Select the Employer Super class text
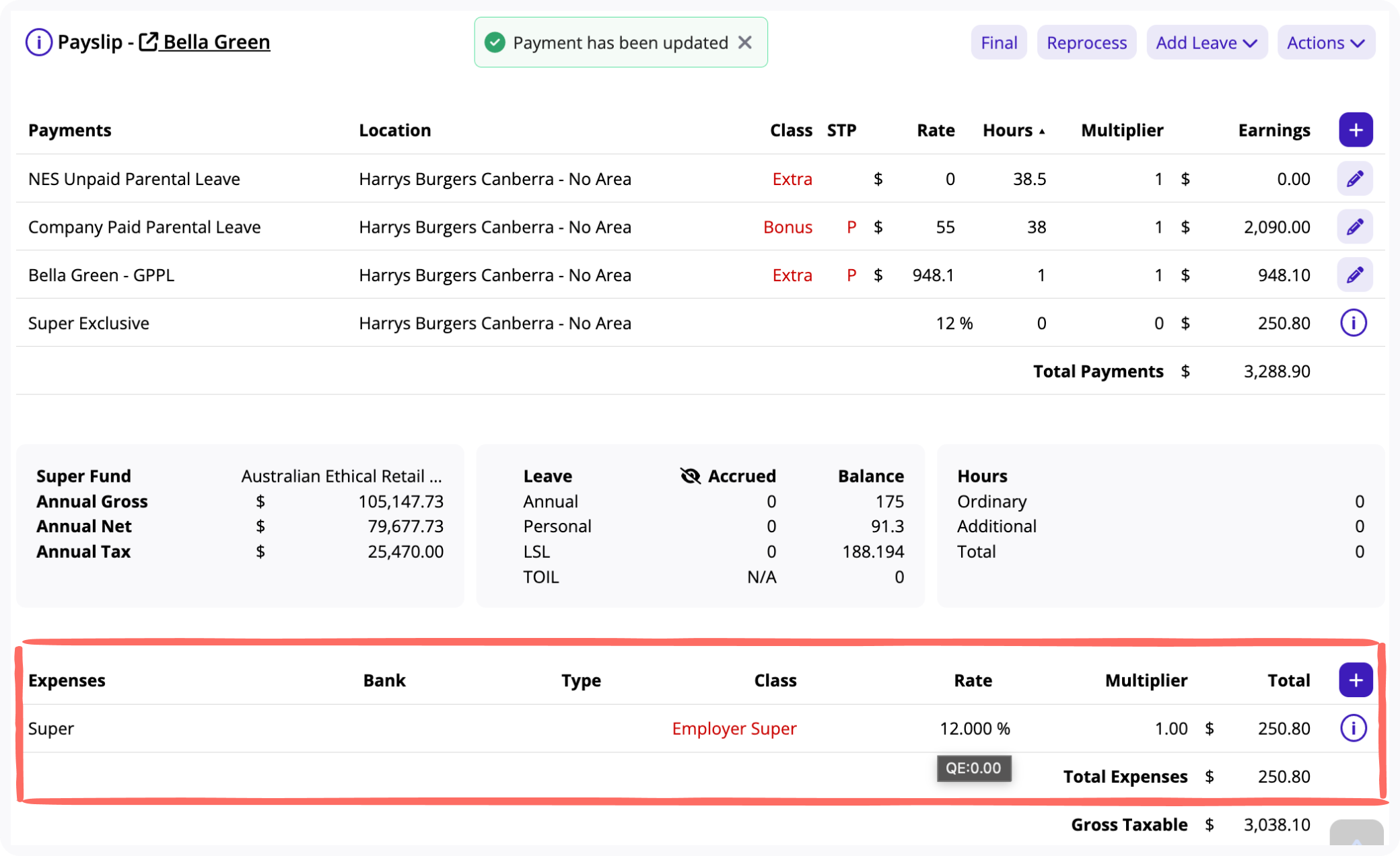The width and height of the screenshot is (1400, 856). click(734, 728)
